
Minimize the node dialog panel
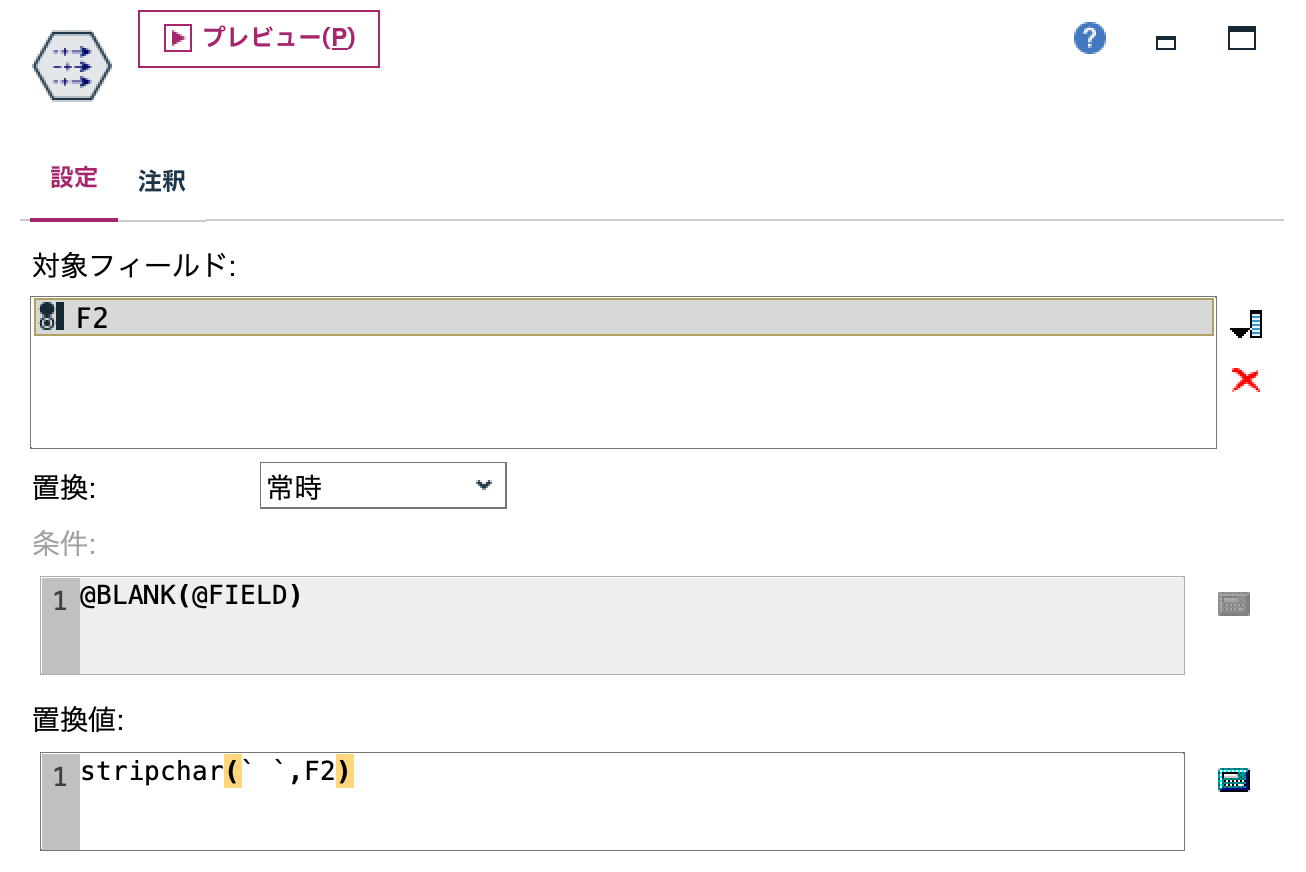point(1165,42)
